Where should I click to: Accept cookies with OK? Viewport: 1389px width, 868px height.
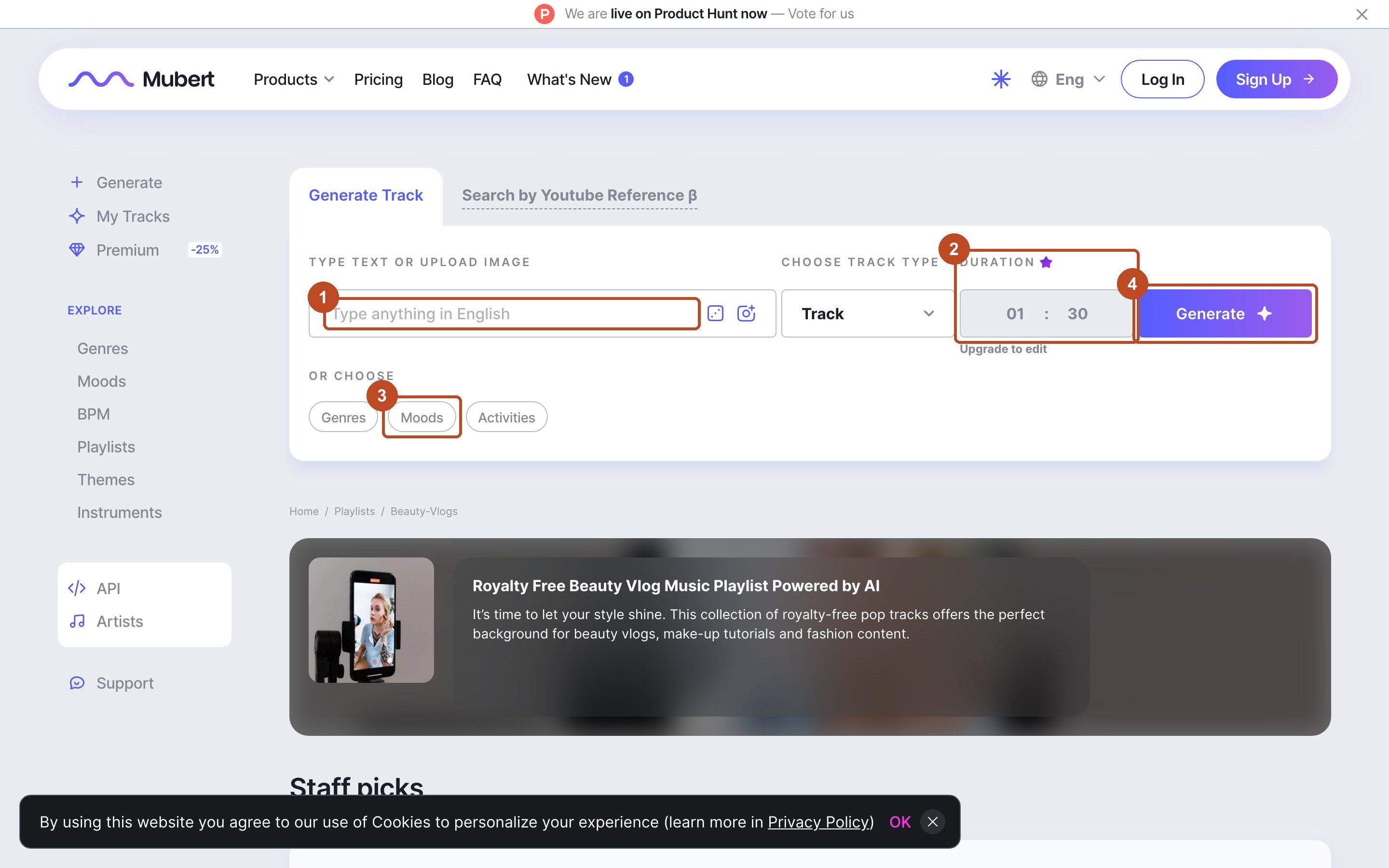pos(899,822)
